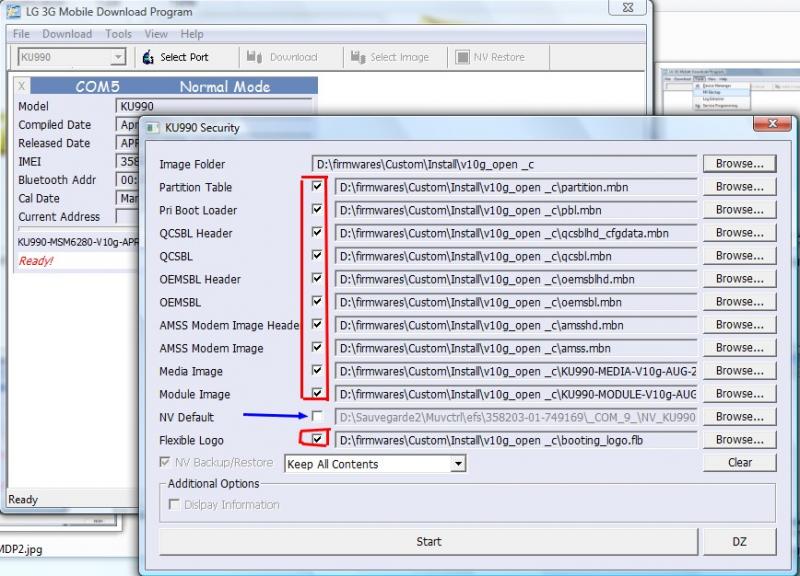
Task: Click the Select Port toolbar icon
Action: tap(148, 57)
